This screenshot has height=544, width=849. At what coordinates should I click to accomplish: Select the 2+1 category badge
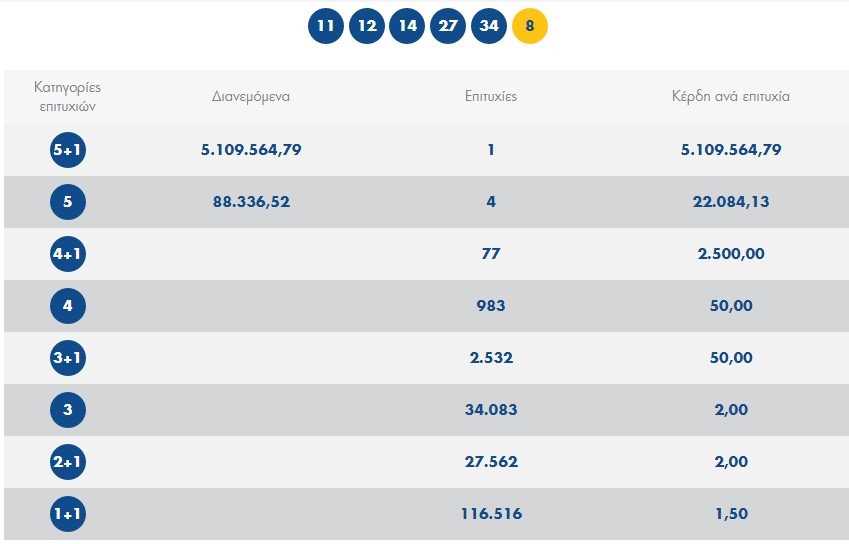(x=68, y=462)
